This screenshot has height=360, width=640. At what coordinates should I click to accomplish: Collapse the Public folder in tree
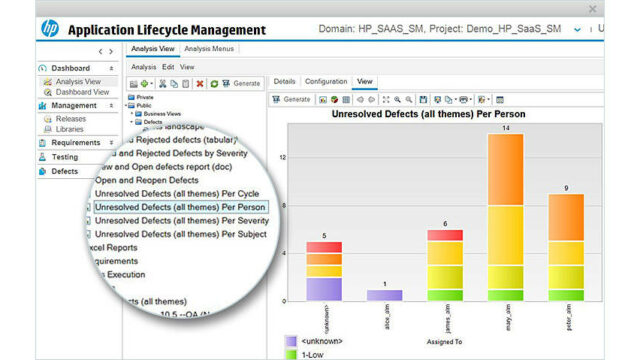(126, 105)
